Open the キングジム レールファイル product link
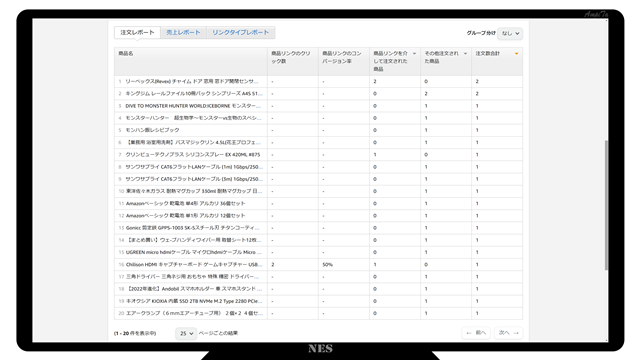This screenshot has width=640, height=360. tap(194, 94)
